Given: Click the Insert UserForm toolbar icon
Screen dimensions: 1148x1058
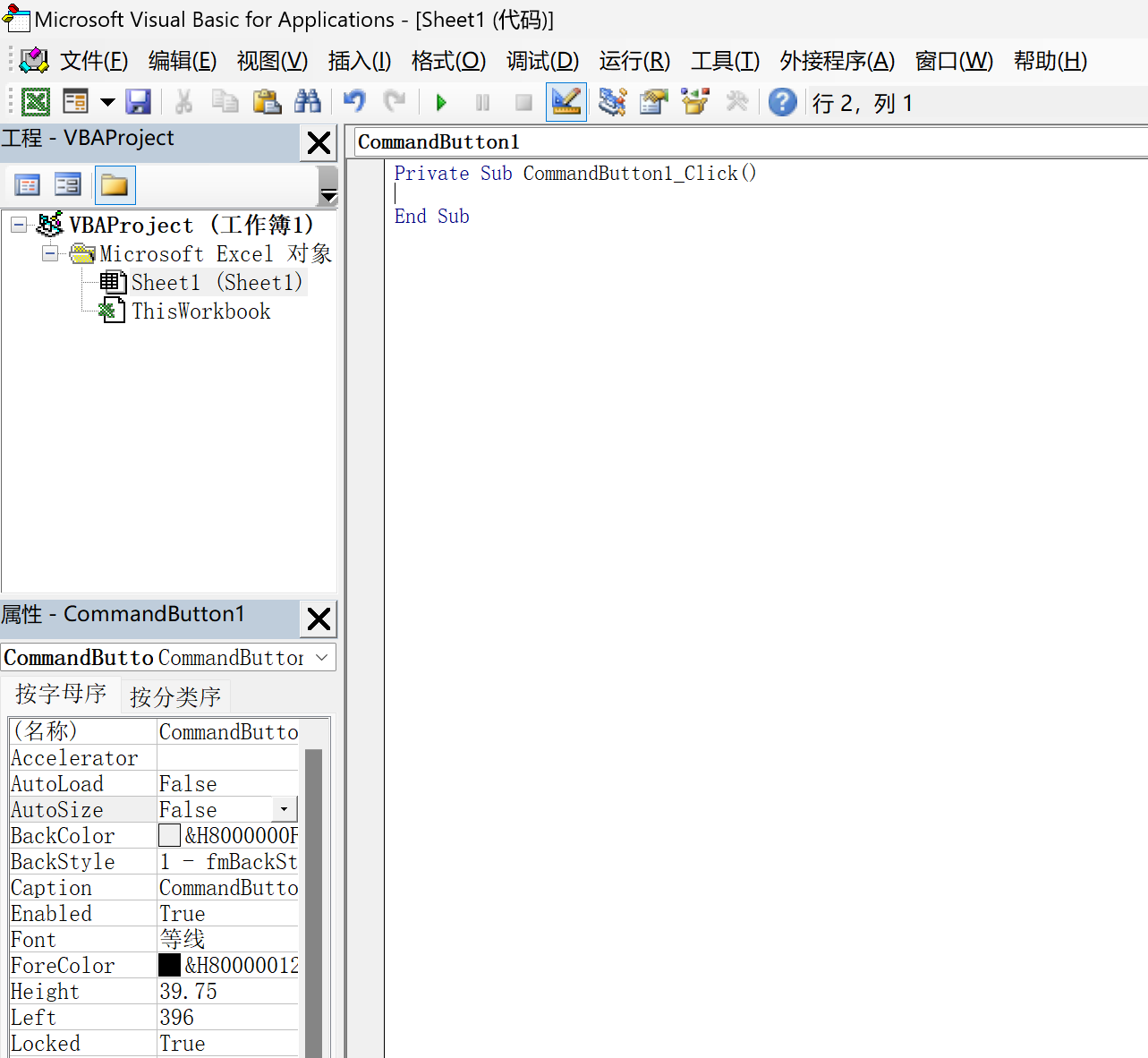Looking at the screenshot, I should point(76,102).
